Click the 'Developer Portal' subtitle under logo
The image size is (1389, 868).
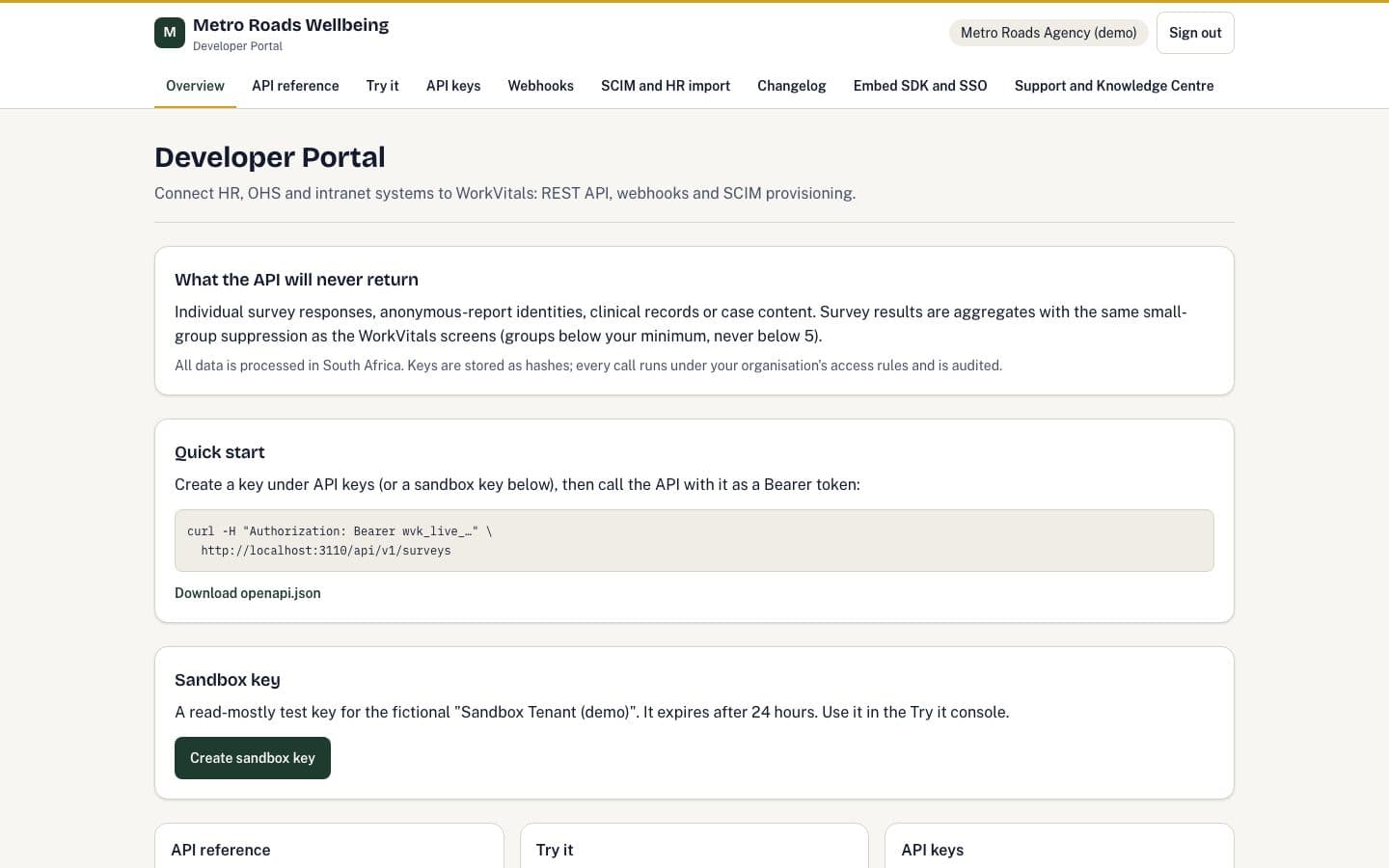pyautogui.click(x=237, y=46)
